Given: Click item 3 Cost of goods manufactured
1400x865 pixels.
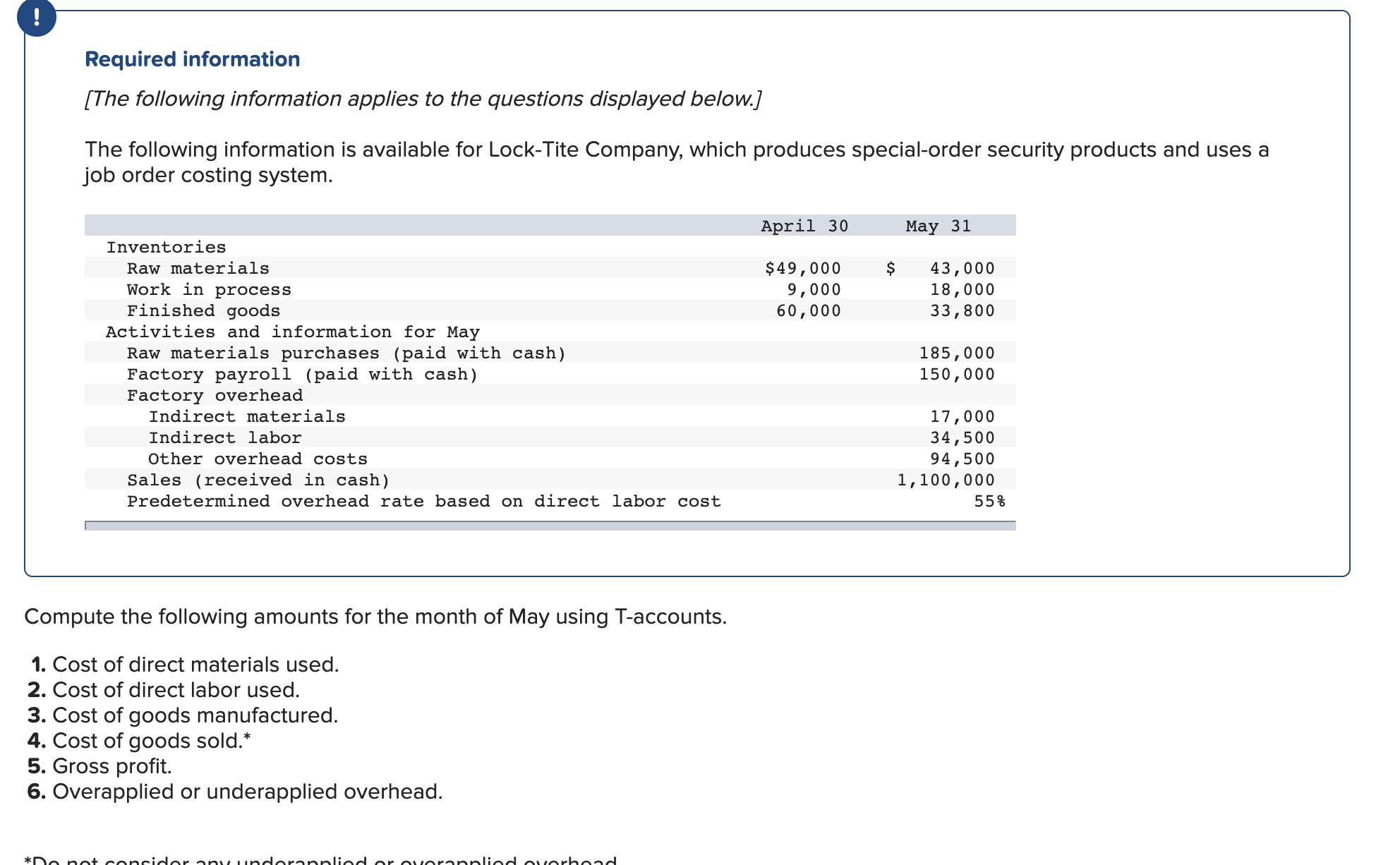Looking at the screenshot, I should click(x=183, y=715).
